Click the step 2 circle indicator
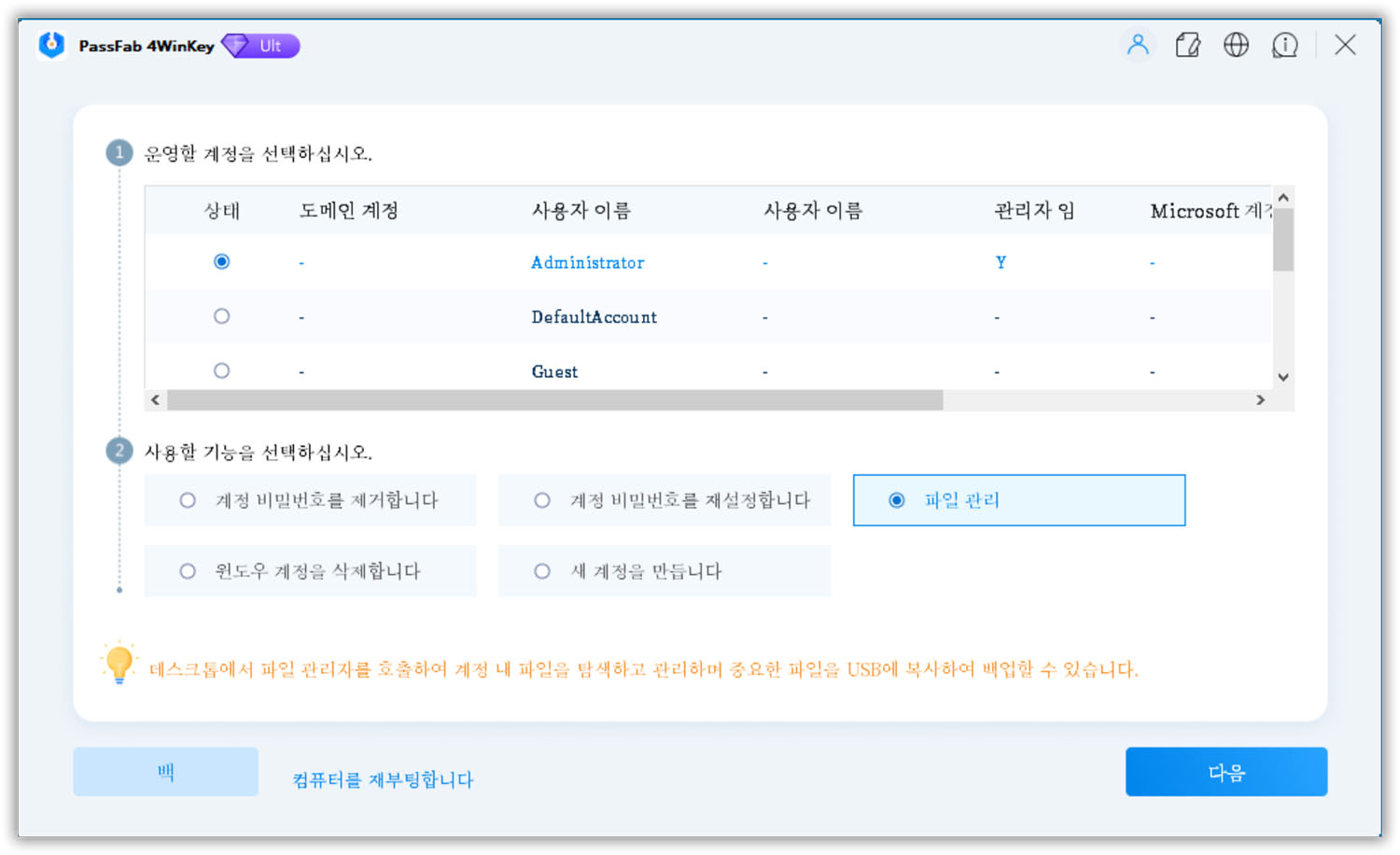The image size is (1400, 855). click(119, 450)
